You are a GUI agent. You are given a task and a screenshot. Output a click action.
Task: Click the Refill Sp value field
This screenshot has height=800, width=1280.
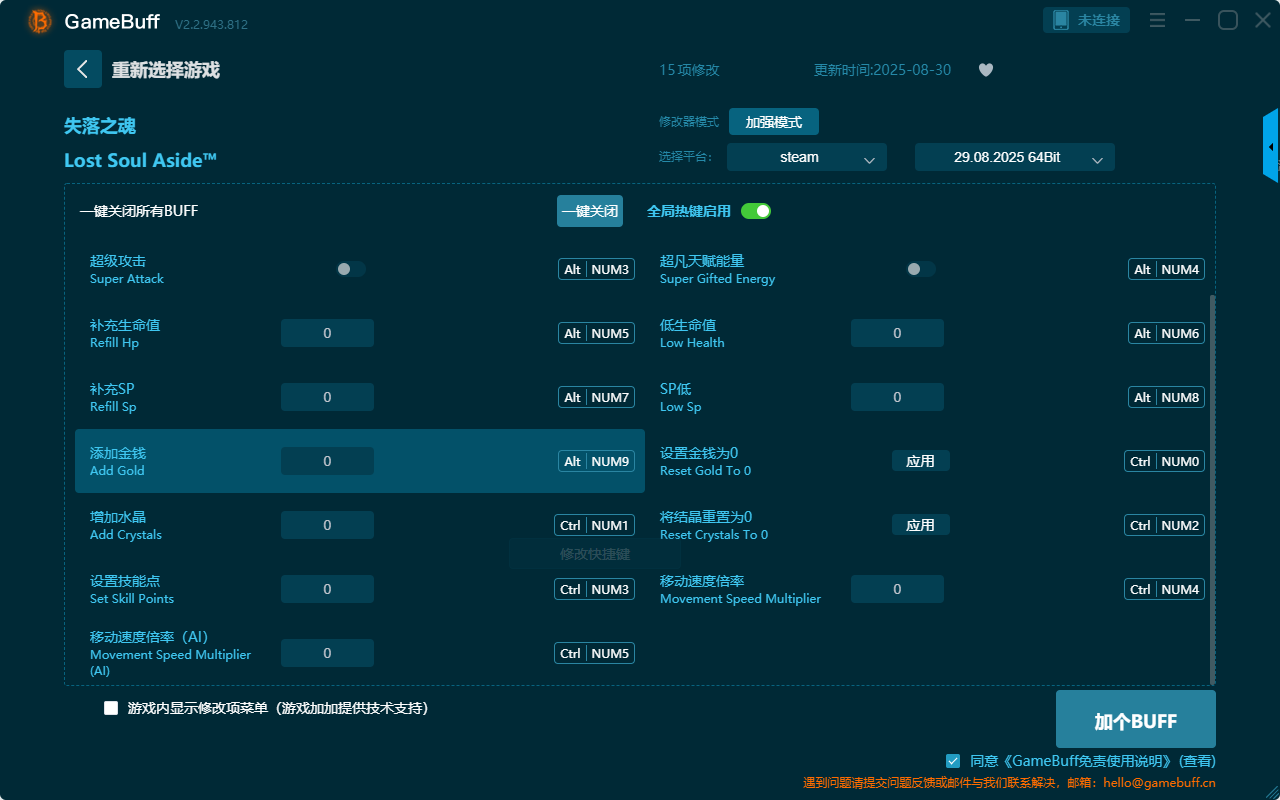(x=327, y=397)
